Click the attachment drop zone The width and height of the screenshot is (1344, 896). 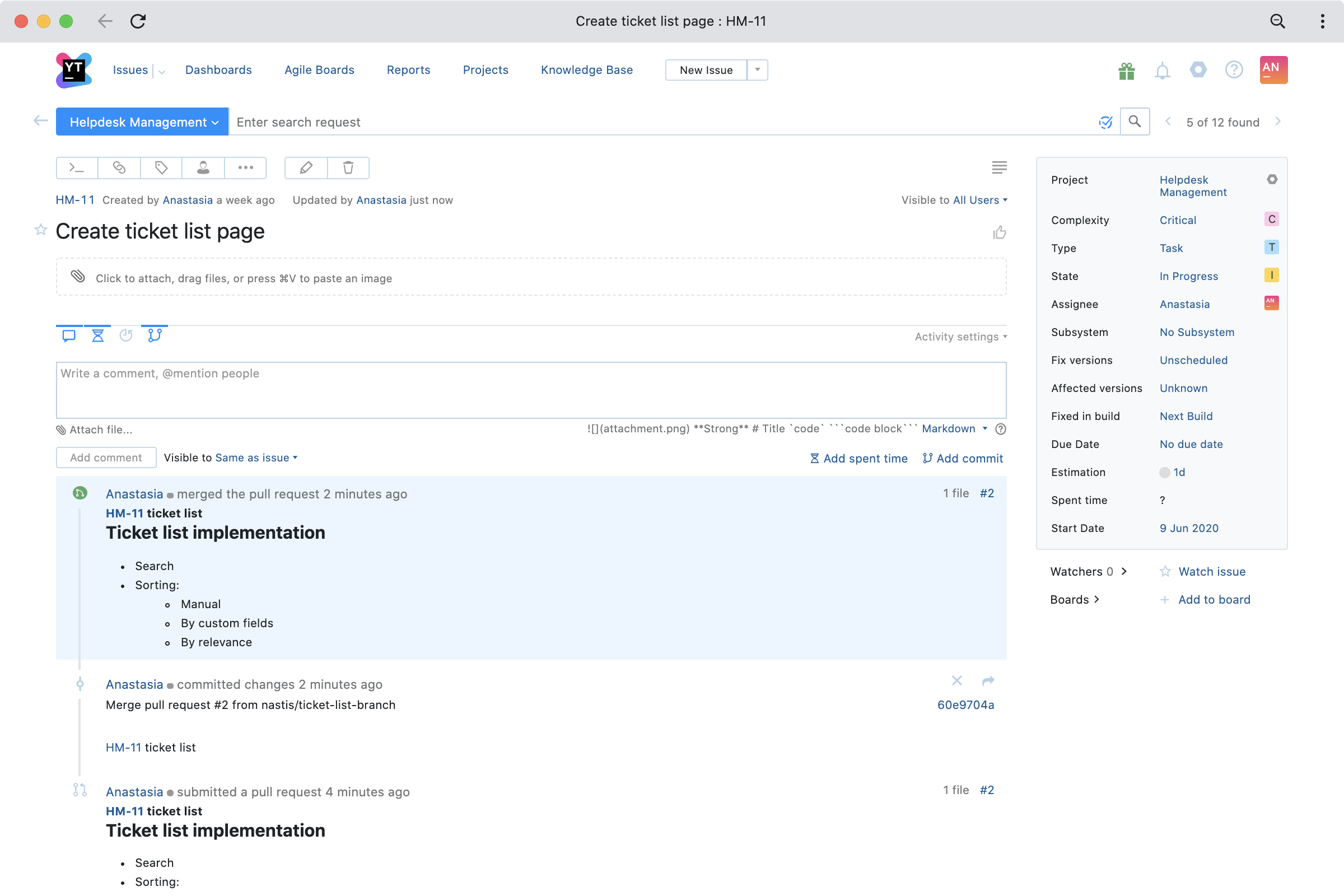[531, 277]
